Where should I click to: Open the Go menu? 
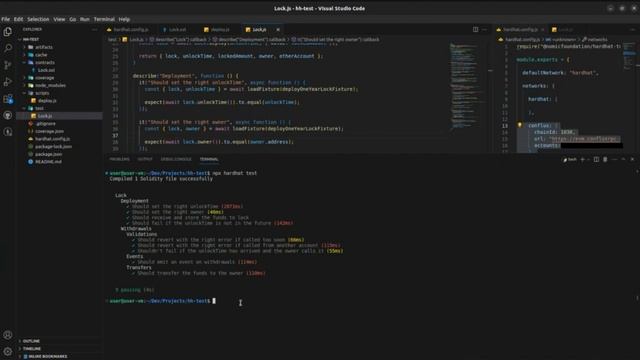73,19
